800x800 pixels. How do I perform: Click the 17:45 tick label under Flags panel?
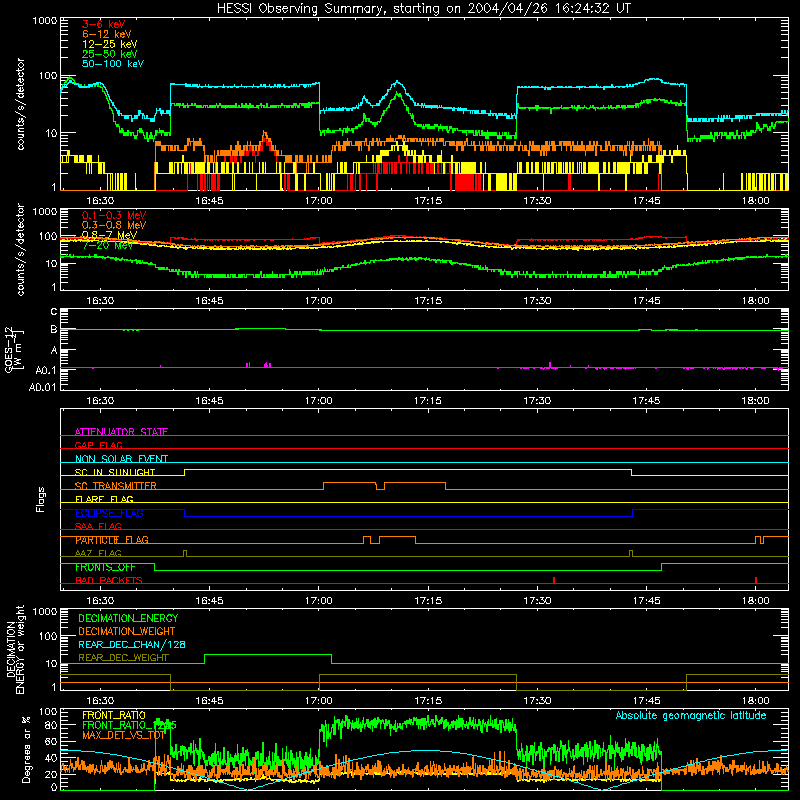(x=646, y=601)
